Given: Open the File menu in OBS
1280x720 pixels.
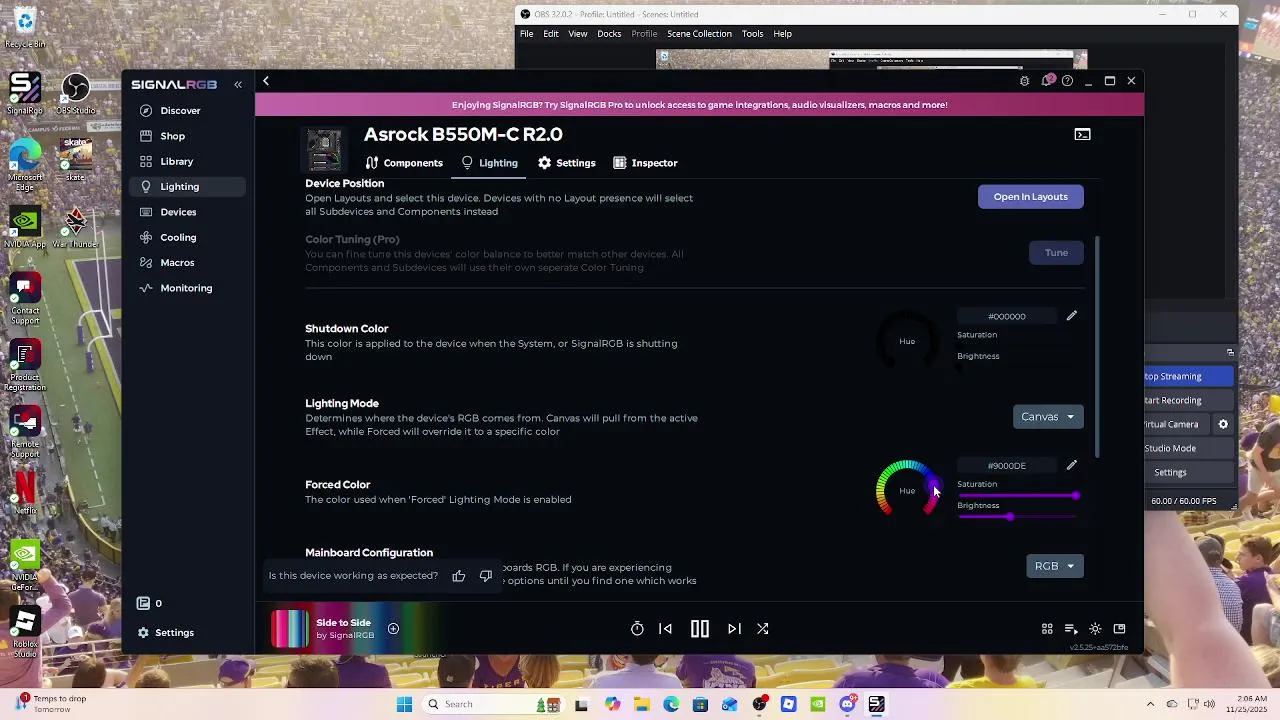Looking at the screenshot, I should tap(526, 34).
